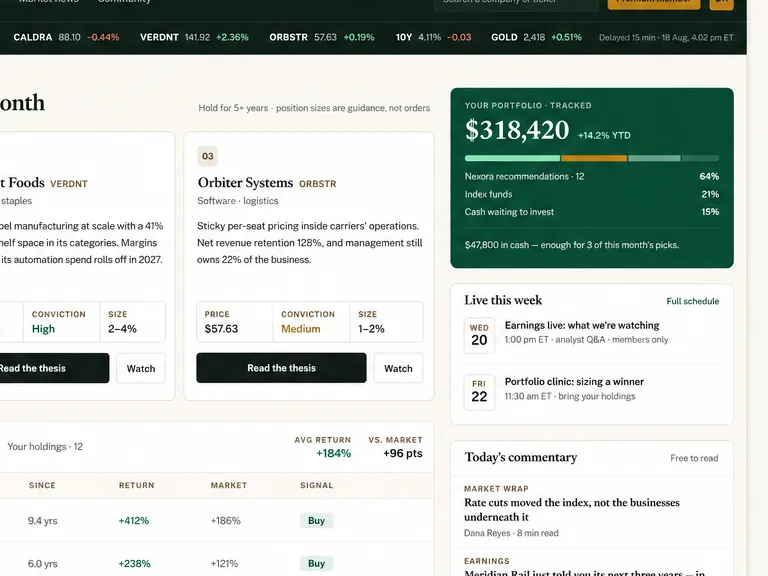768x576 pixels.
Task: Select the ORBSTR ticker in the tape
Action: point(322,37)
